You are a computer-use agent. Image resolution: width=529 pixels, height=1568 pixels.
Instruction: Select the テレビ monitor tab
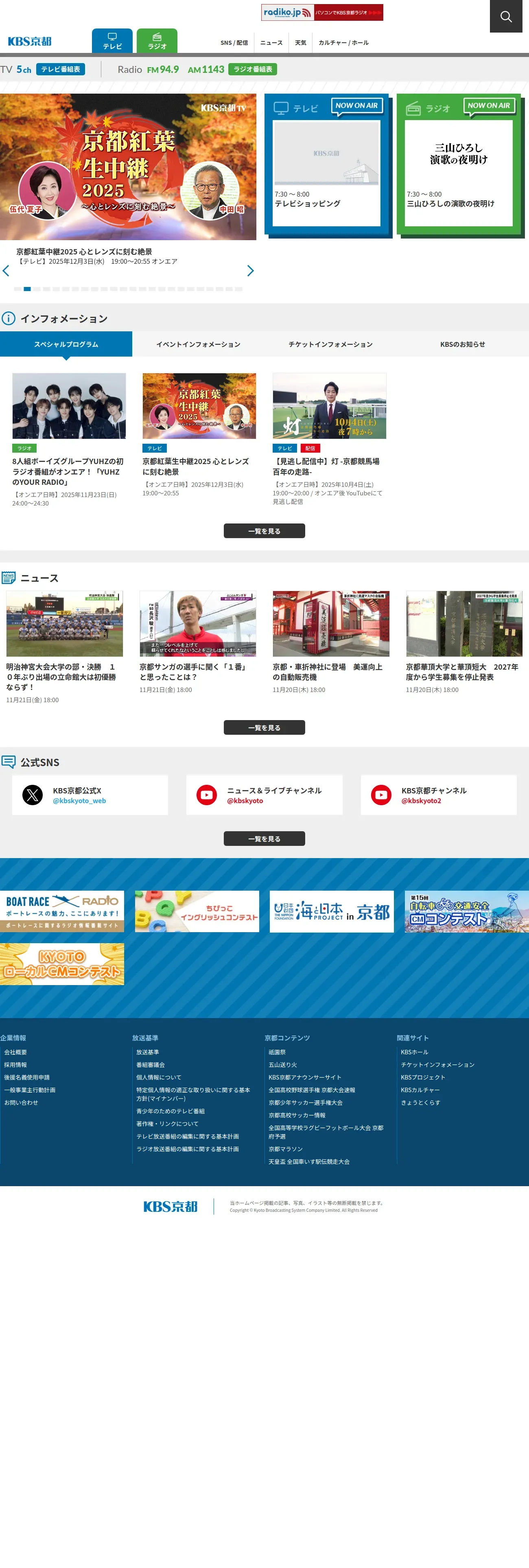[112, 41]
